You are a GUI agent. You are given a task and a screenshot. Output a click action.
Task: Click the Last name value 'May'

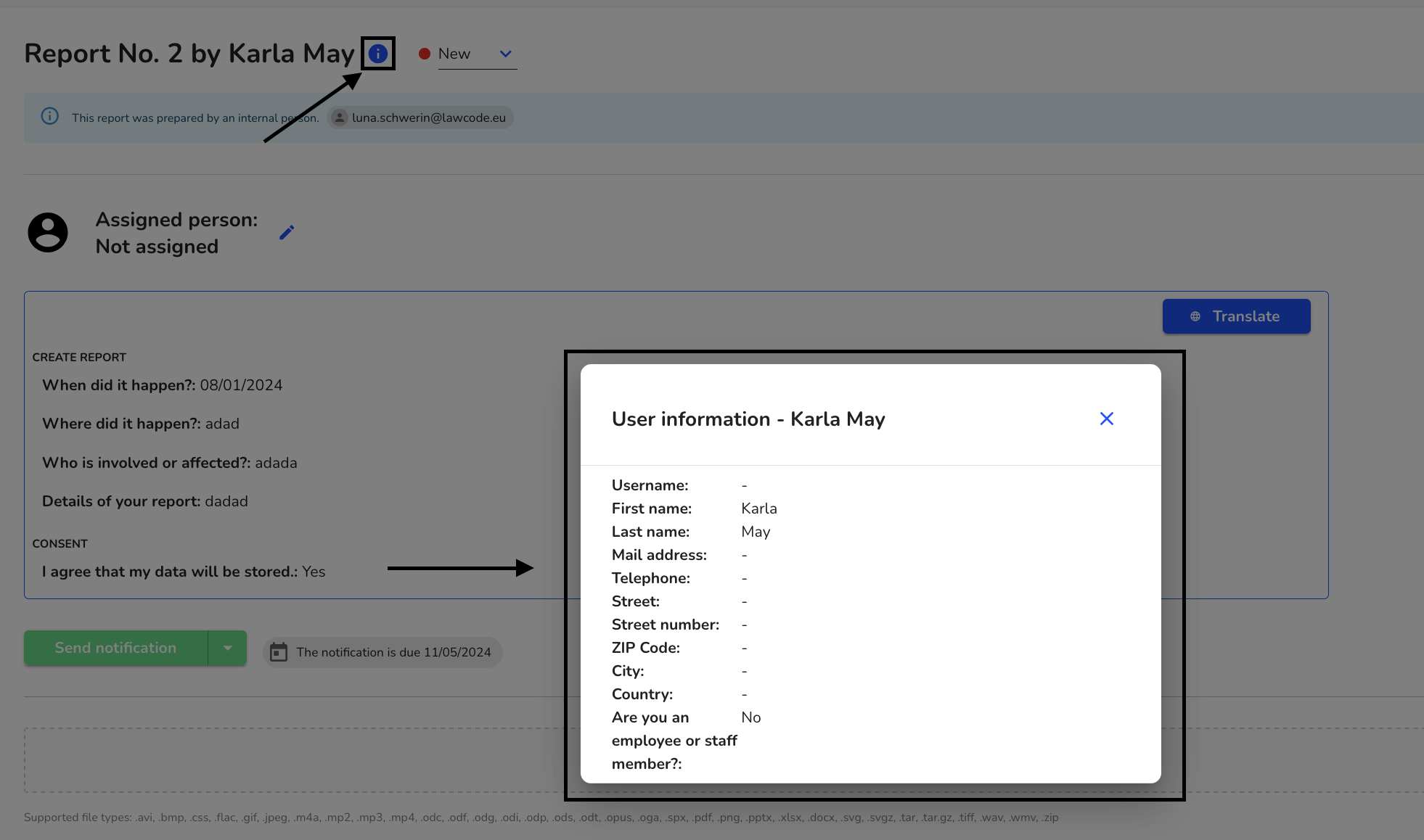point(756,532)
